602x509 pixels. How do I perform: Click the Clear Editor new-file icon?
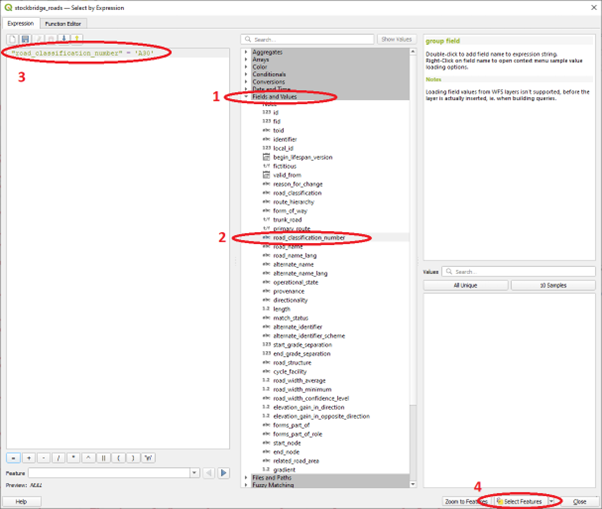coord(11,39)
